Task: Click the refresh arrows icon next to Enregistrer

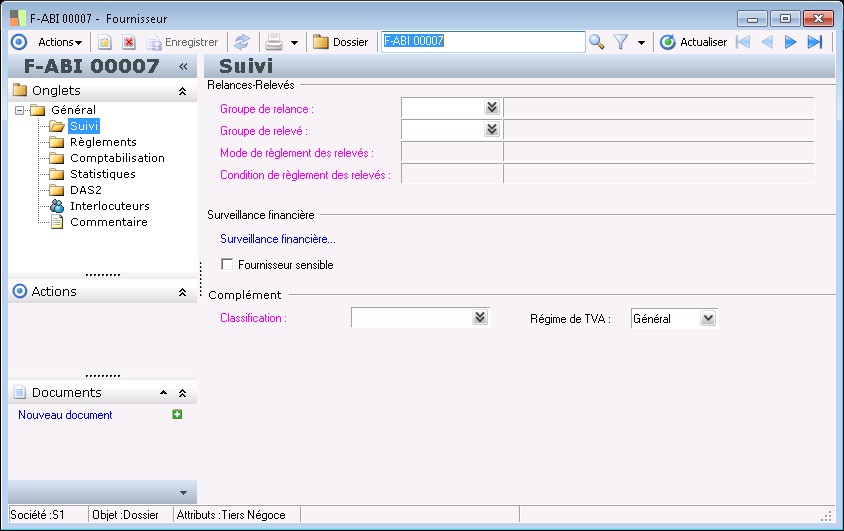Action: click(x=242, y=42)
